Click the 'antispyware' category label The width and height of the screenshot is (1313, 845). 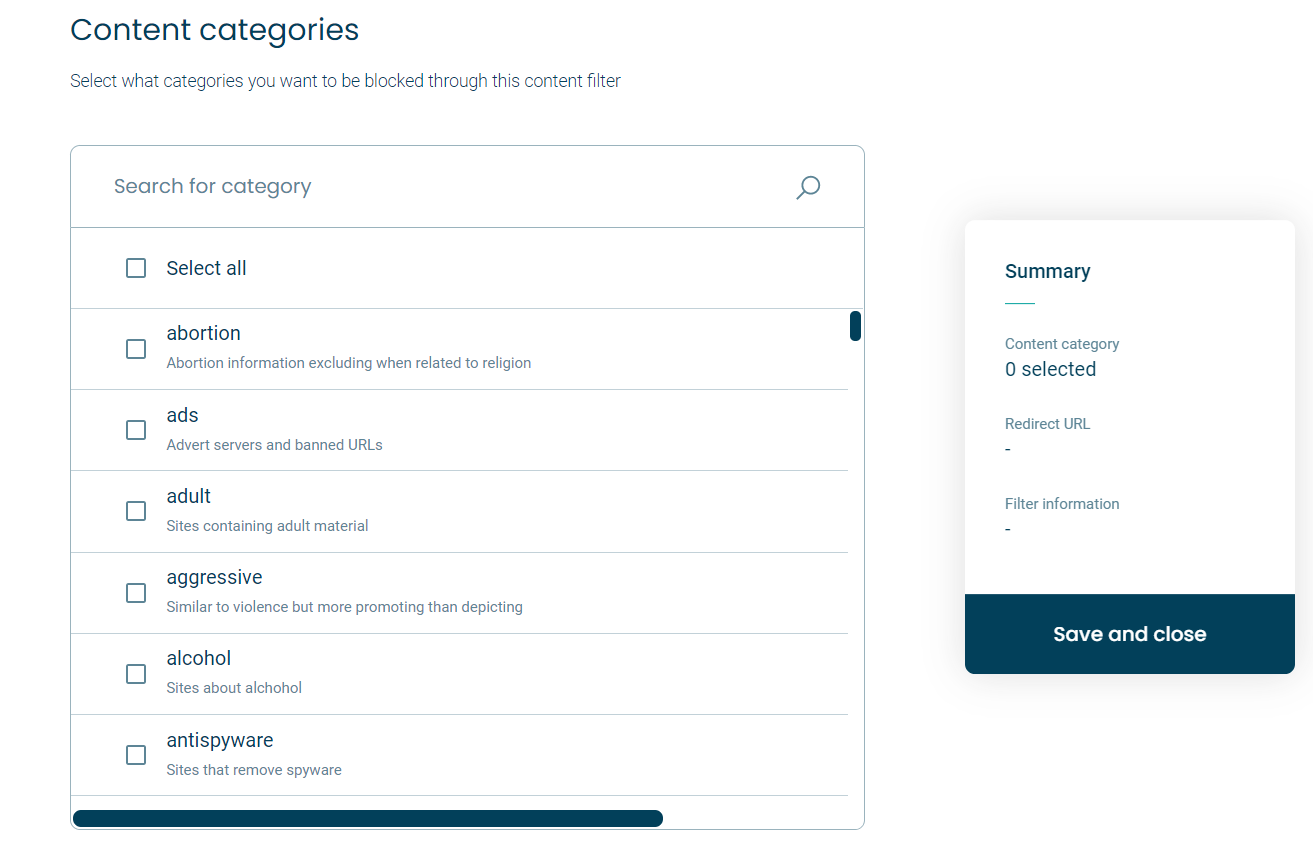(x=220, y=740)
